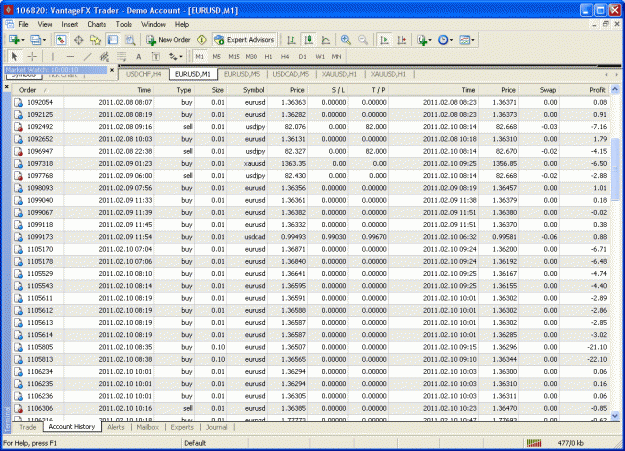Open the Navigator panel with folder-star icon
This screenshot has height=451, width=625.
95,40
